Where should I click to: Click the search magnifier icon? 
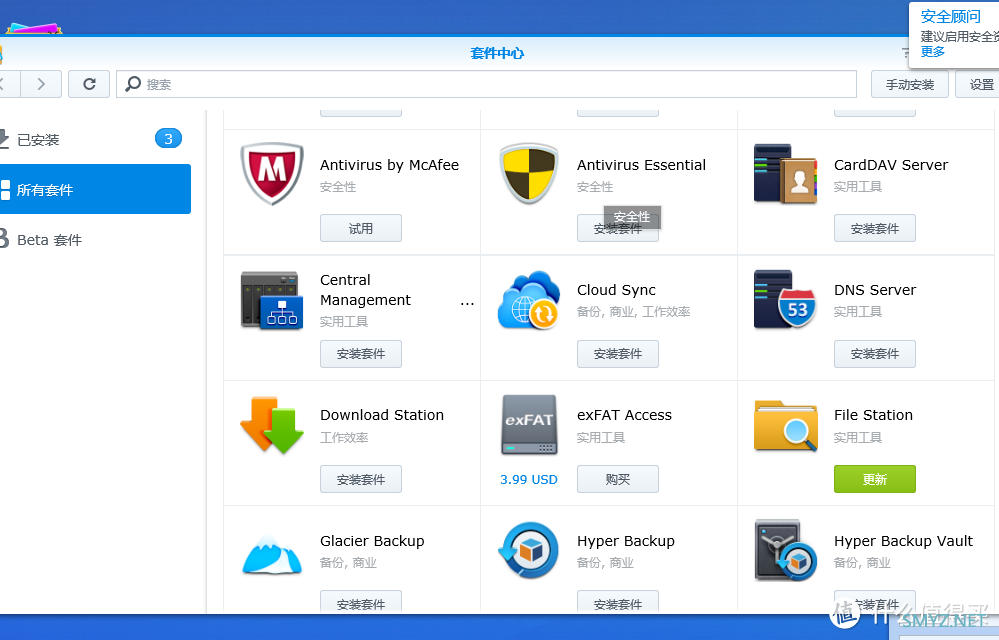(x=133, y=84)
